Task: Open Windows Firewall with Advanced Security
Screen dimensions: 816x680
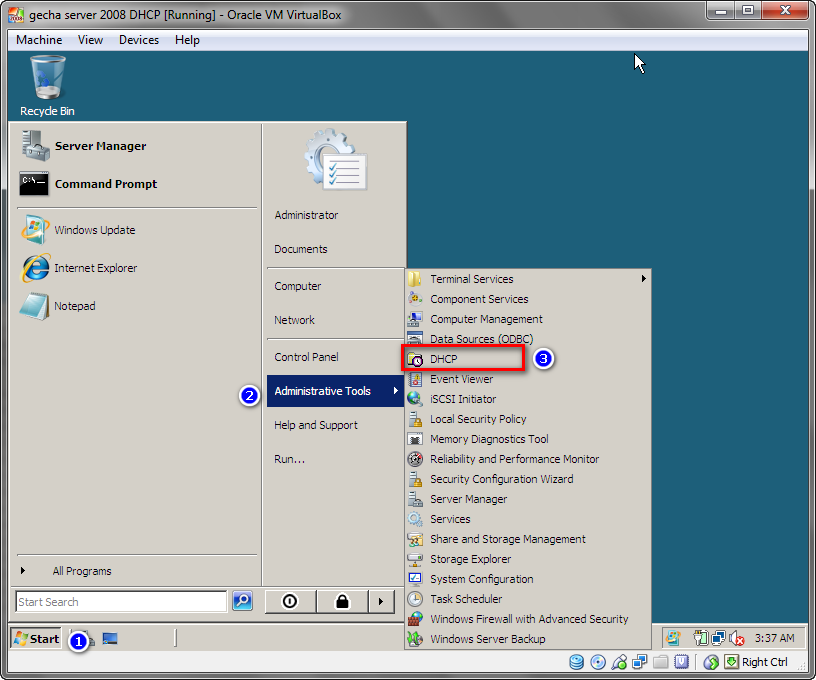Action: [x=528, y=619]
